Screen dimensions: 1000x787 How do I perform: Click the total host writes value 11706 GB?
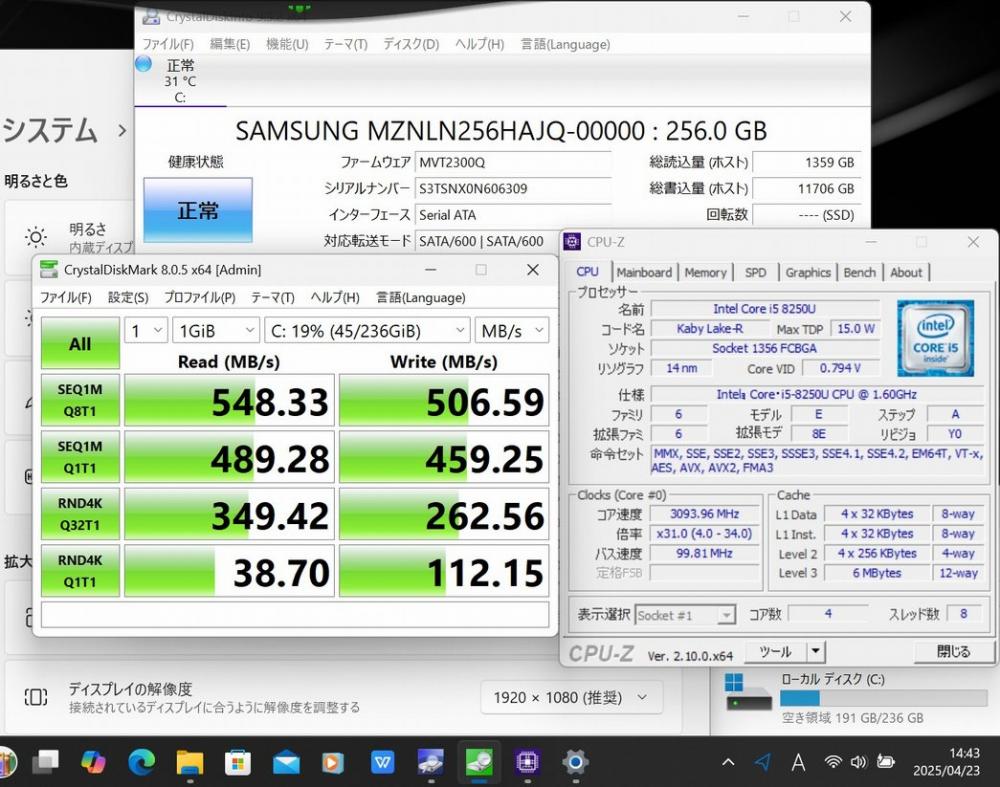(x=805, y=189)
